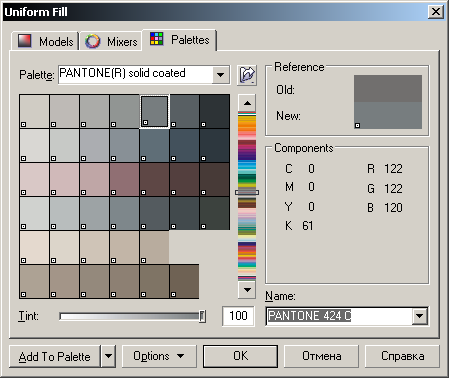The height and width of the screenshot is (378, 449).
Task: Click the B value 120
Action: (393, 208)
